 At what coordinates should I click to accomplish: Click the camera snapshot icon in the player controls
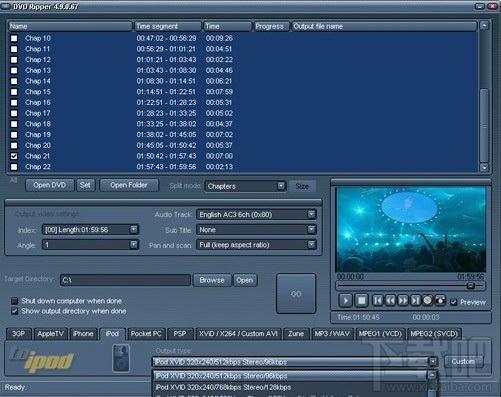coord(440,300)
